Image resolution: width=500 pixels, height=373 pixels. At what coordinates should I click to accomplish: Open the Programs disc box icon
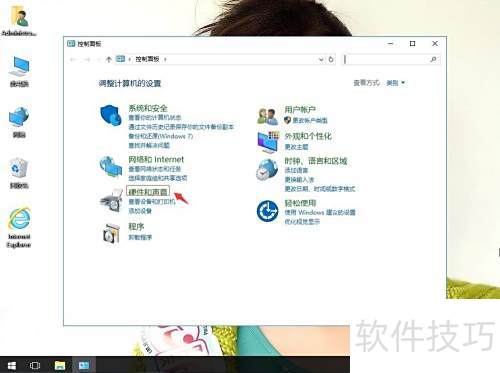point(111,233)
